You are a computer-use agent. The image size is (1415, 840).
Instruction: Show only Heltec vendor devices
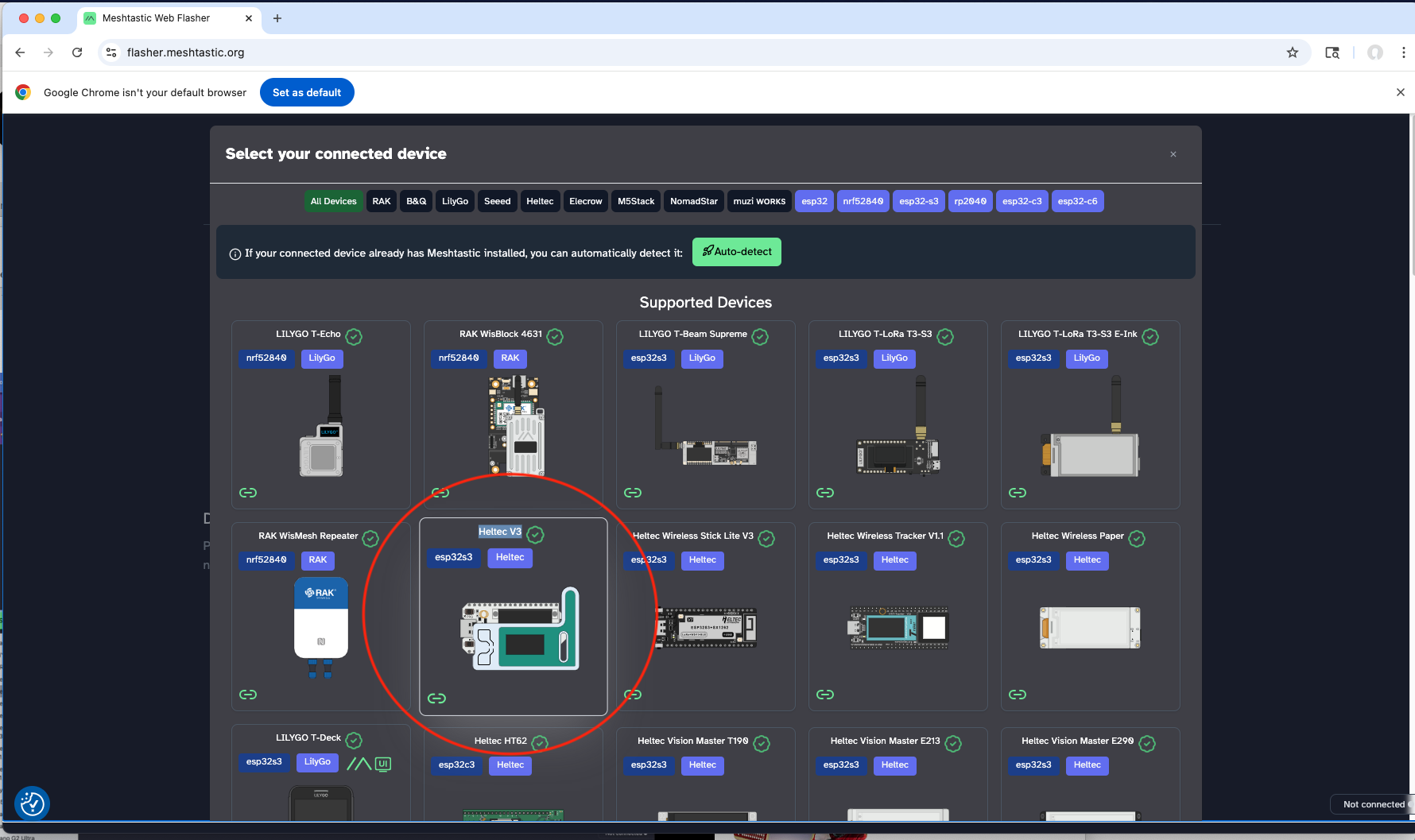[540, 202]
